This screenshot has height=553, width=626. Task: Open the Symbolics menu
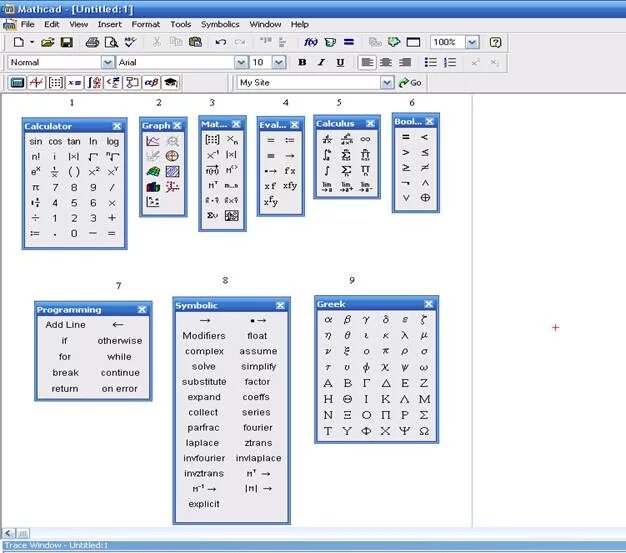(220, 24)
